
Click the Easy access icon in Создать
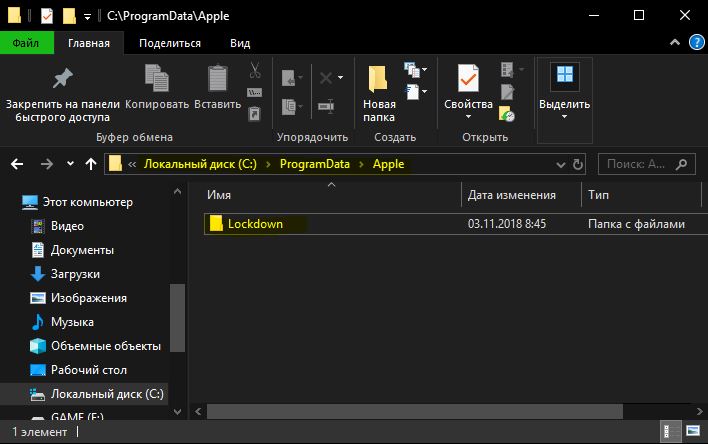pyautogui.click(x=412, y=92)
